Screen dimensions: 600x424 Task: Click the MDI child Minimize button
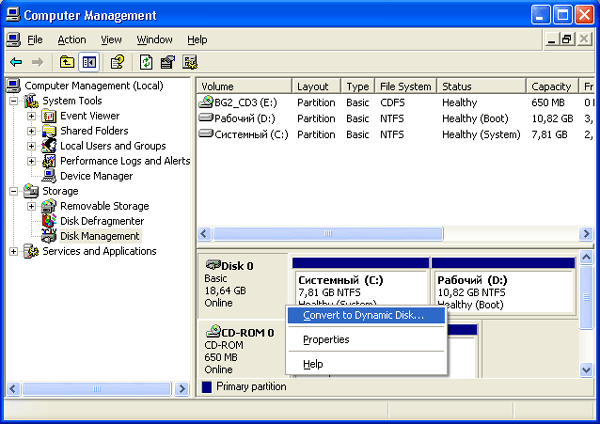[x=551, y=39]
